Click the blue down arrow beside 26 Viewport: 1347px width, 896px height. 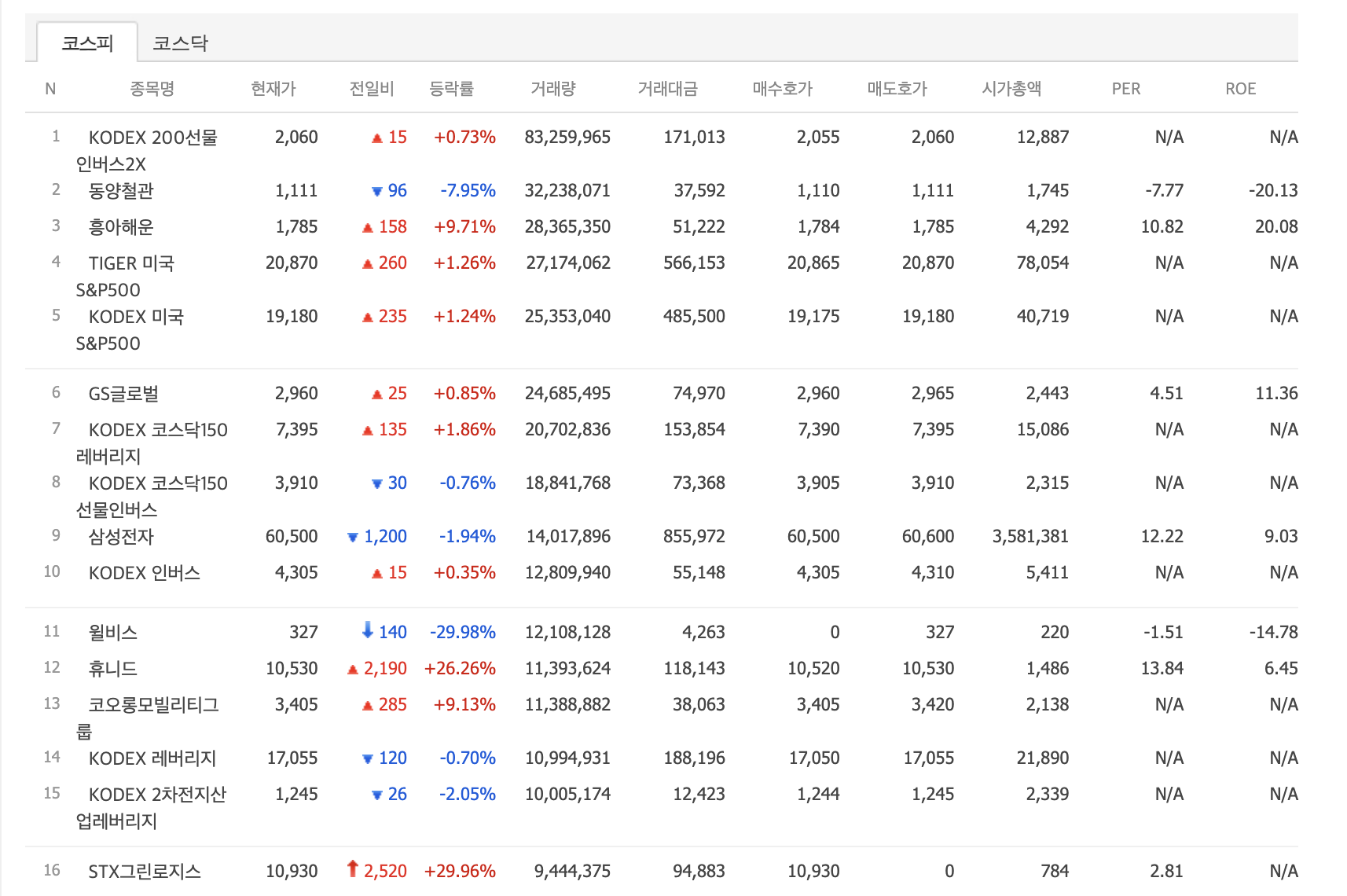pos(377,795)
